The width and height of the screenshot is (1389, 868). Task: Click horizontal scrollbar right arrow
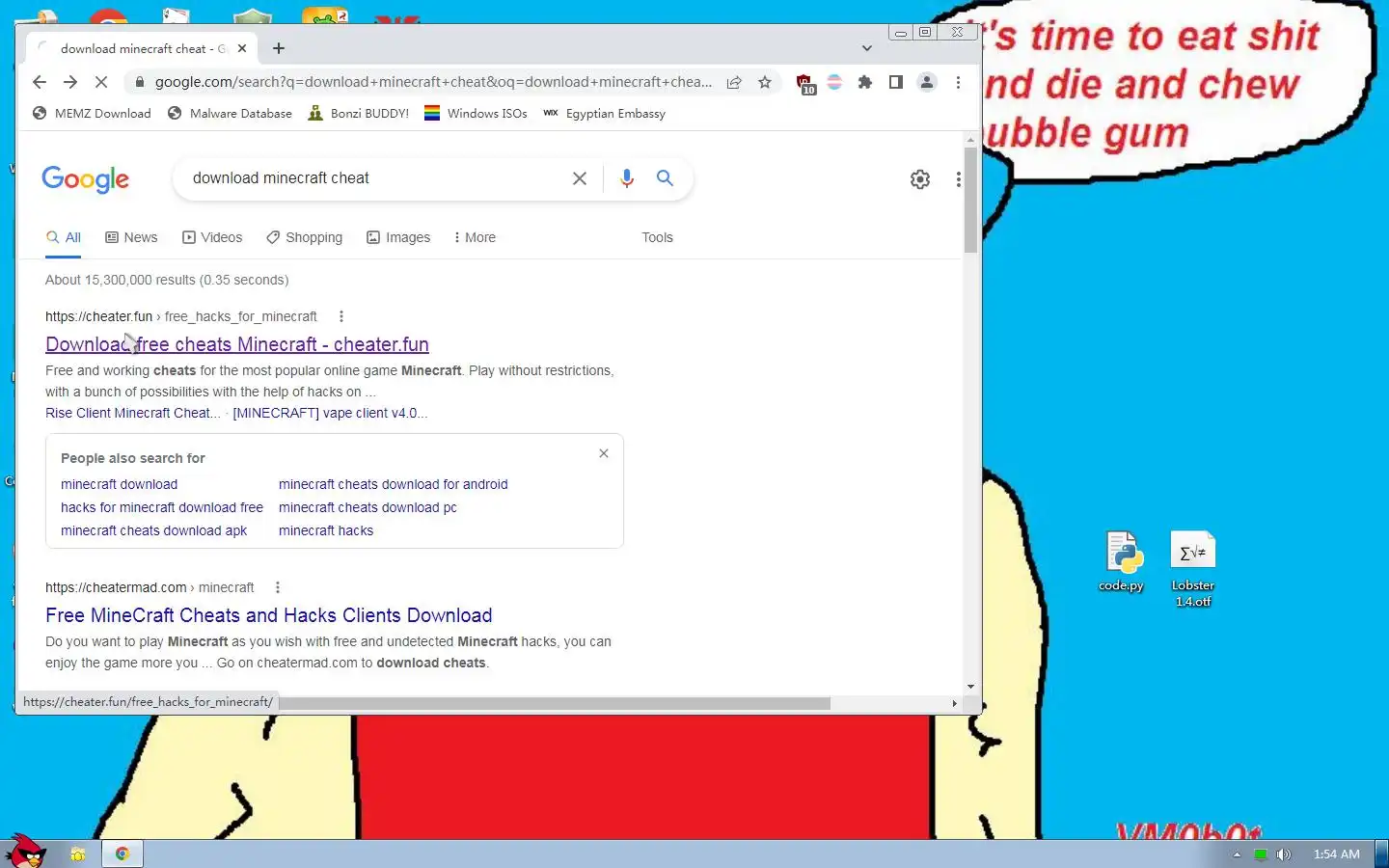click(954, 703)
